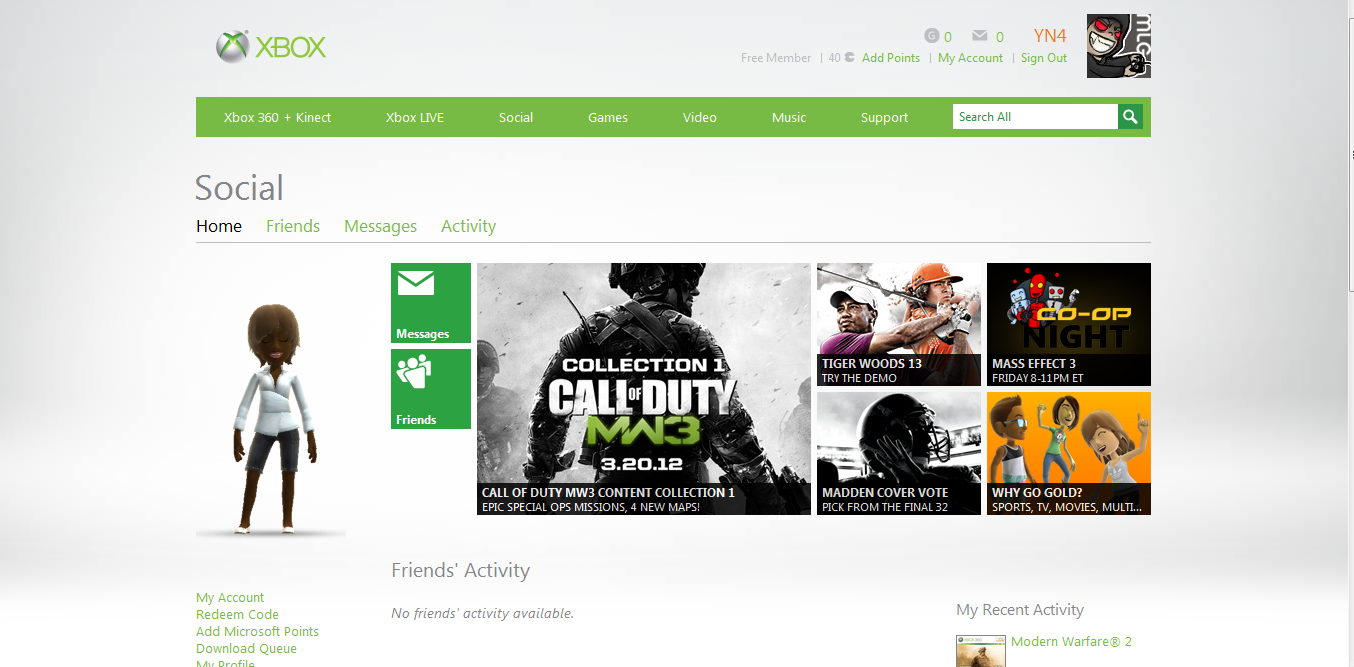This screenshot has height=667, width=1354.
Task: Open the Video menu
Action: [x=700, y=117]
